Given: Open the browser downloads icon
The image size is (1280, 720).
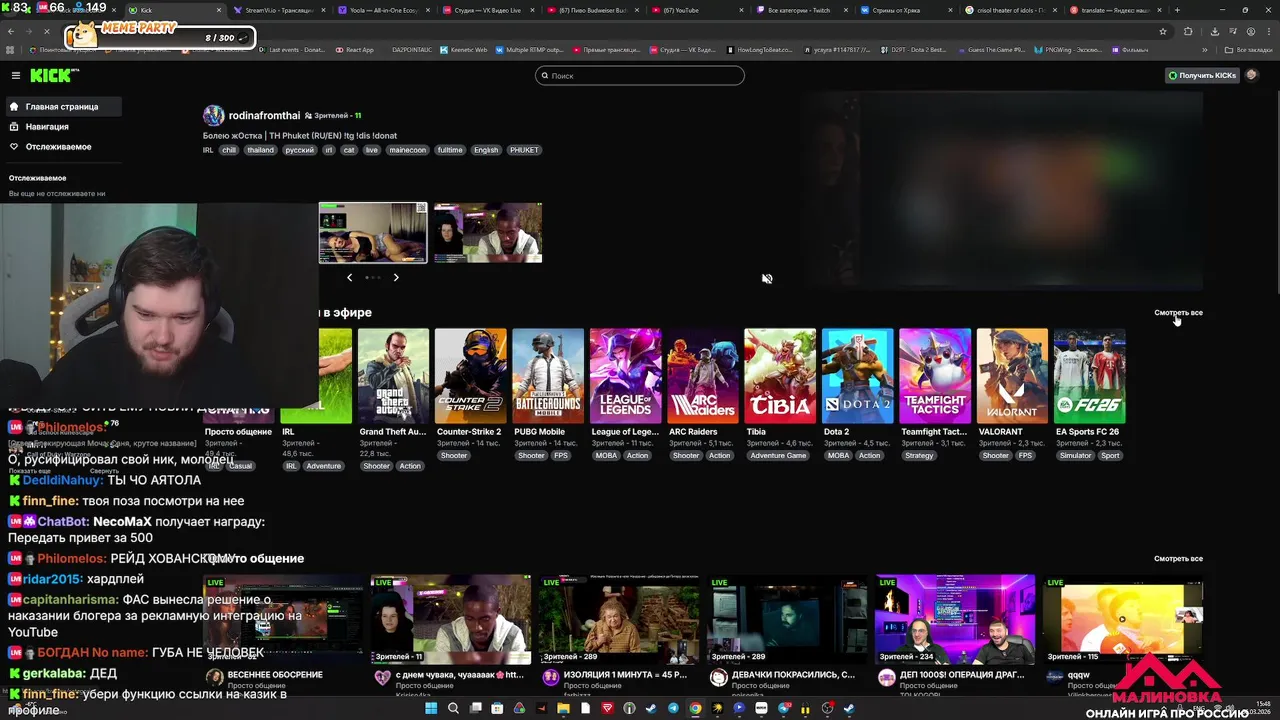Looking at the screenshot, I should (1214, 31).
